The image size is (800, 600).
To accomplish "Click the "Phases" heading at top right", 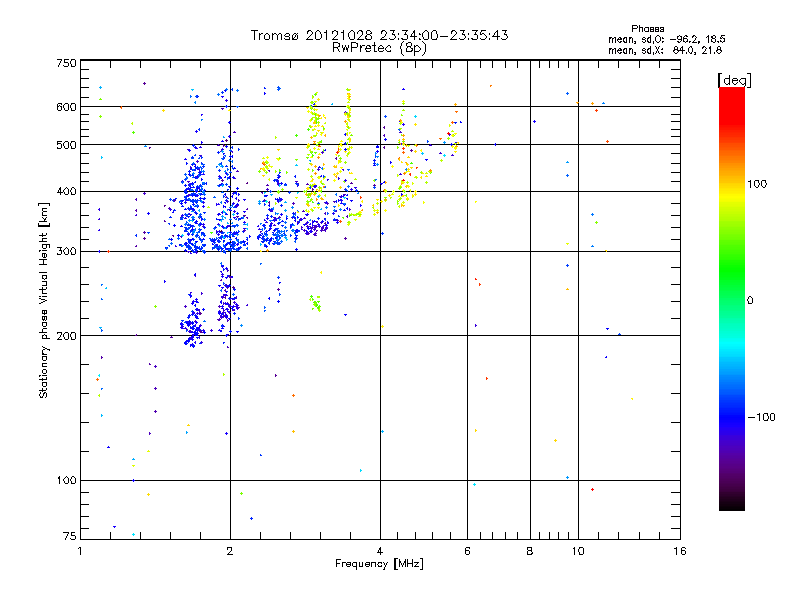I will pos(647,29).
